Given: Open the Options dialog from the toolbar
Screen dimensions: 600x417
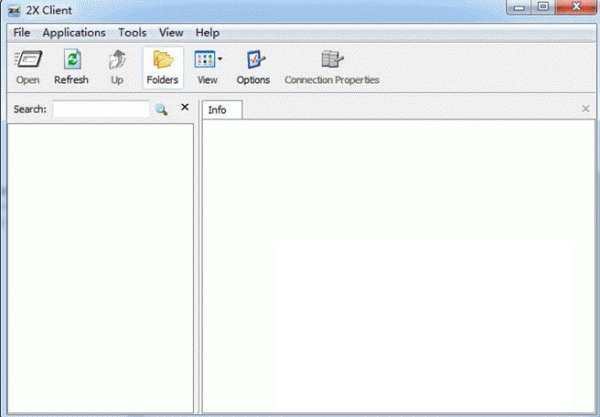Looking at the screenshot, I should click(253, 67).
